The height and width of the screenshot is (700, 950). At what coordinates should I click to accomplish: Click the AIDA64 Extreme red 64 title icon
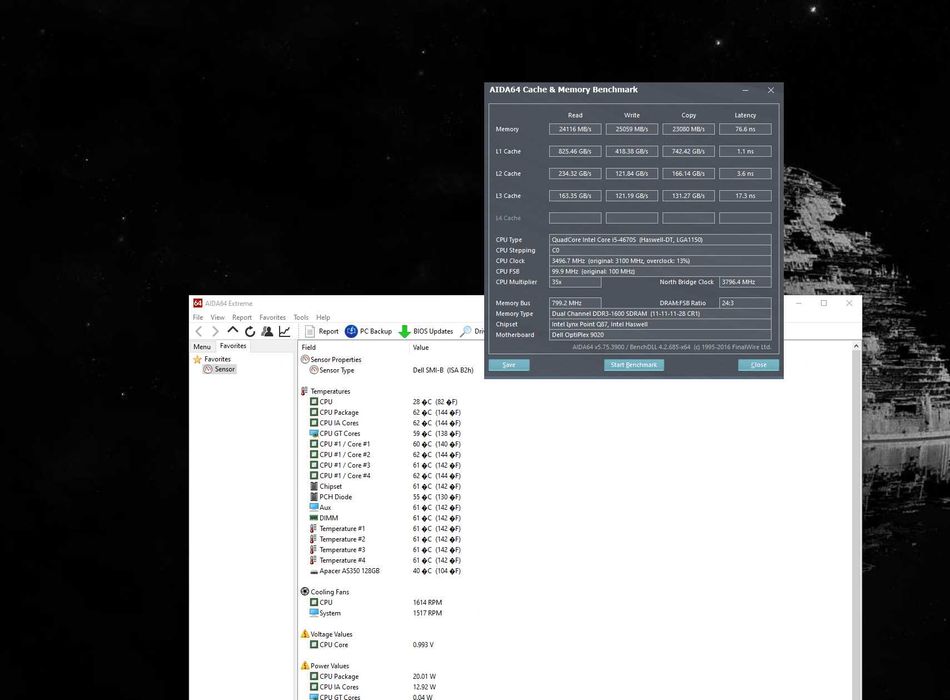pyautogui.click(x=198, y=303)
